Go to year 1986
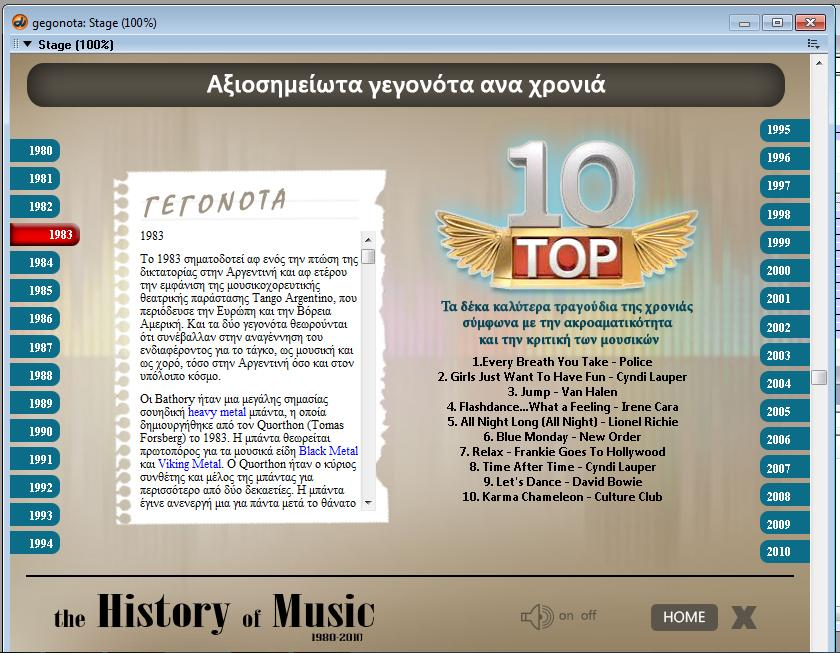Image resolution: width=840 pixels, height=653 pixels. [x=35, y=319]
